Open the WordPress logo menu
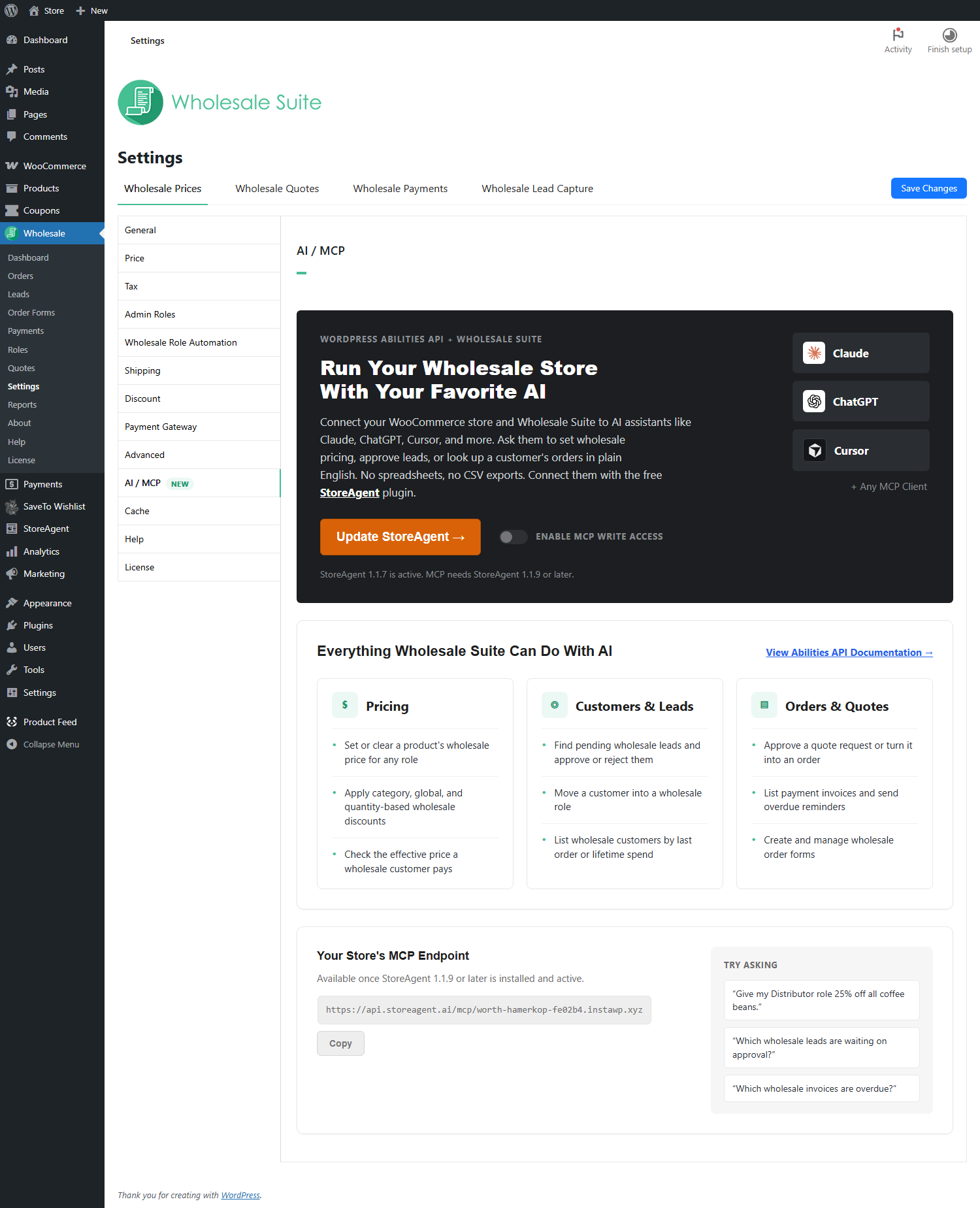 (11, 10)
